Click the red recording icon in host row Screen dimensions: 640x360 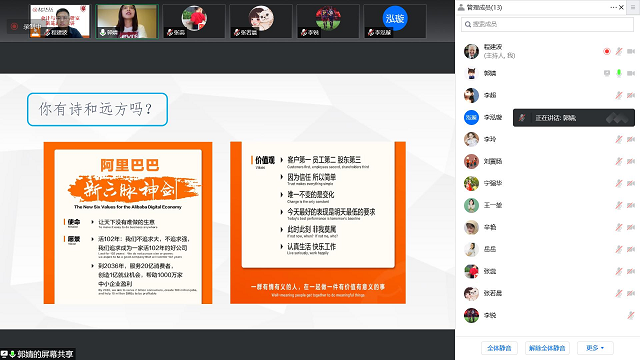tap(607, 51)
